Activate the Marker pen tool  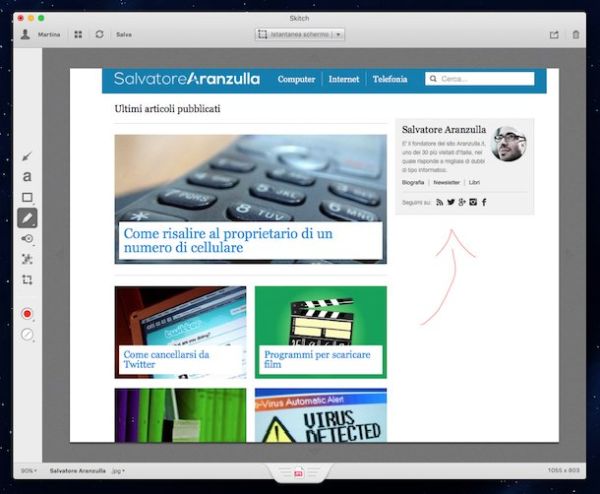tap(27, 218)
